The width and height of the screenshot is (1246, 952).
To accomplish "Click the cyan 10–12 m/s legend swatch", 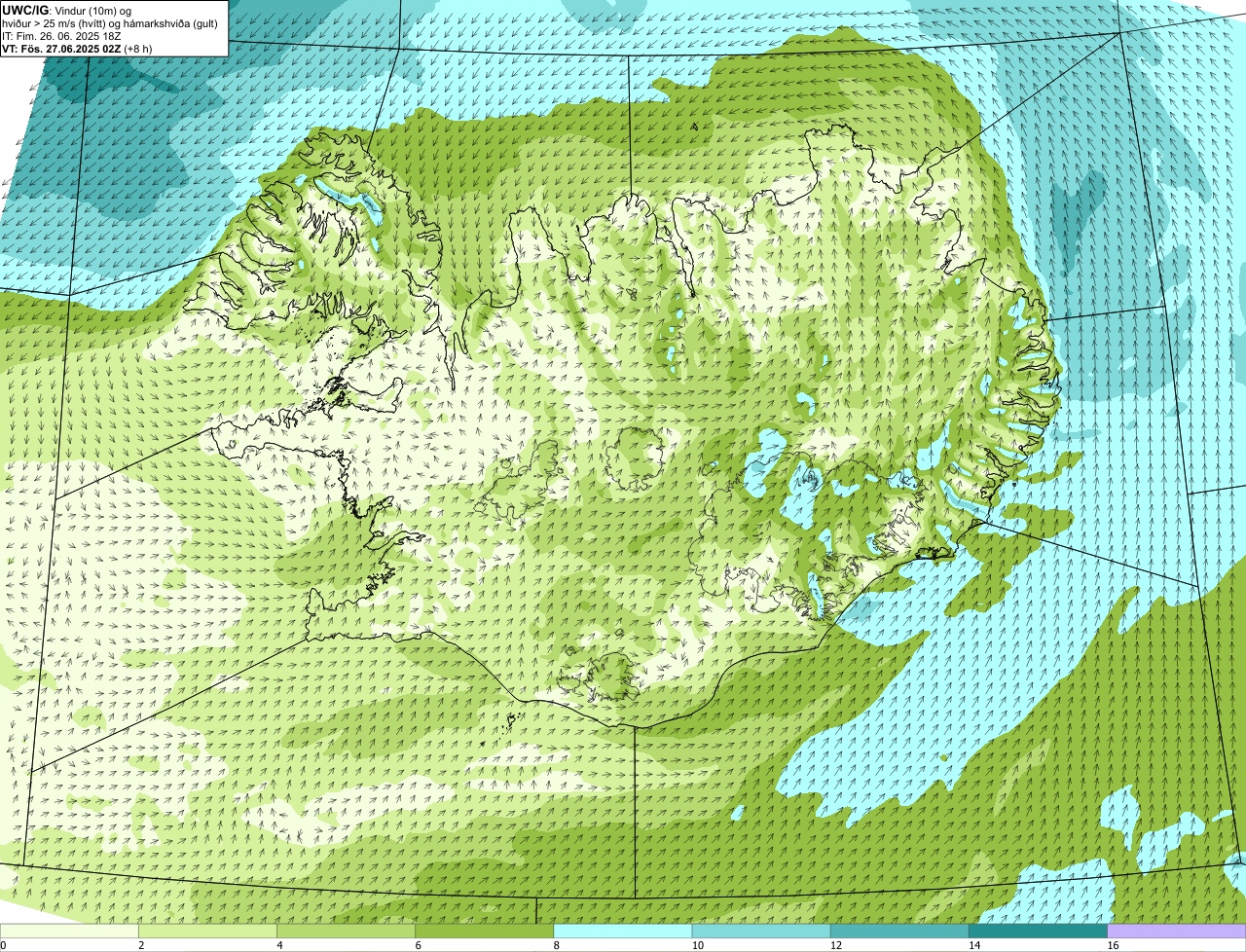I will [x=761, y=931].
